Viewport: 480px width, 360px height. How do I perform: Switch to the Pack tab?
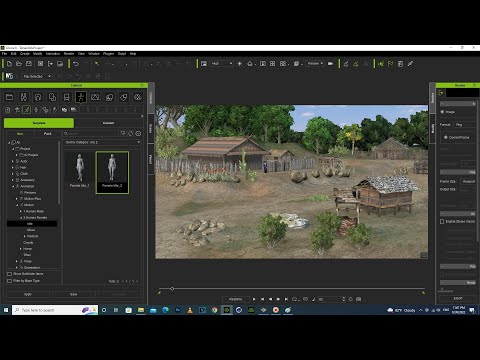(48, 134)
